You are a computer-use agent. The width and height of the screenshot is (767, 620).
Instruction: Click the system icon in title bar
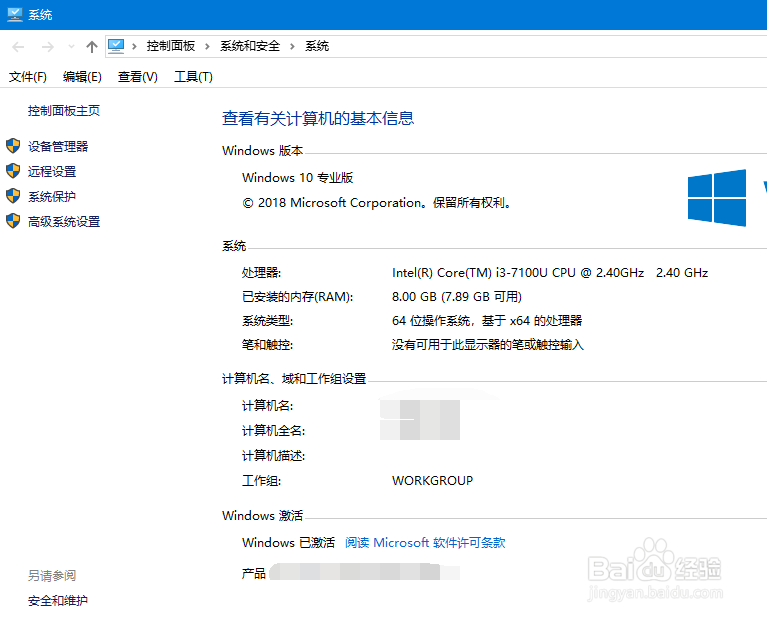[x=15, y=15]
